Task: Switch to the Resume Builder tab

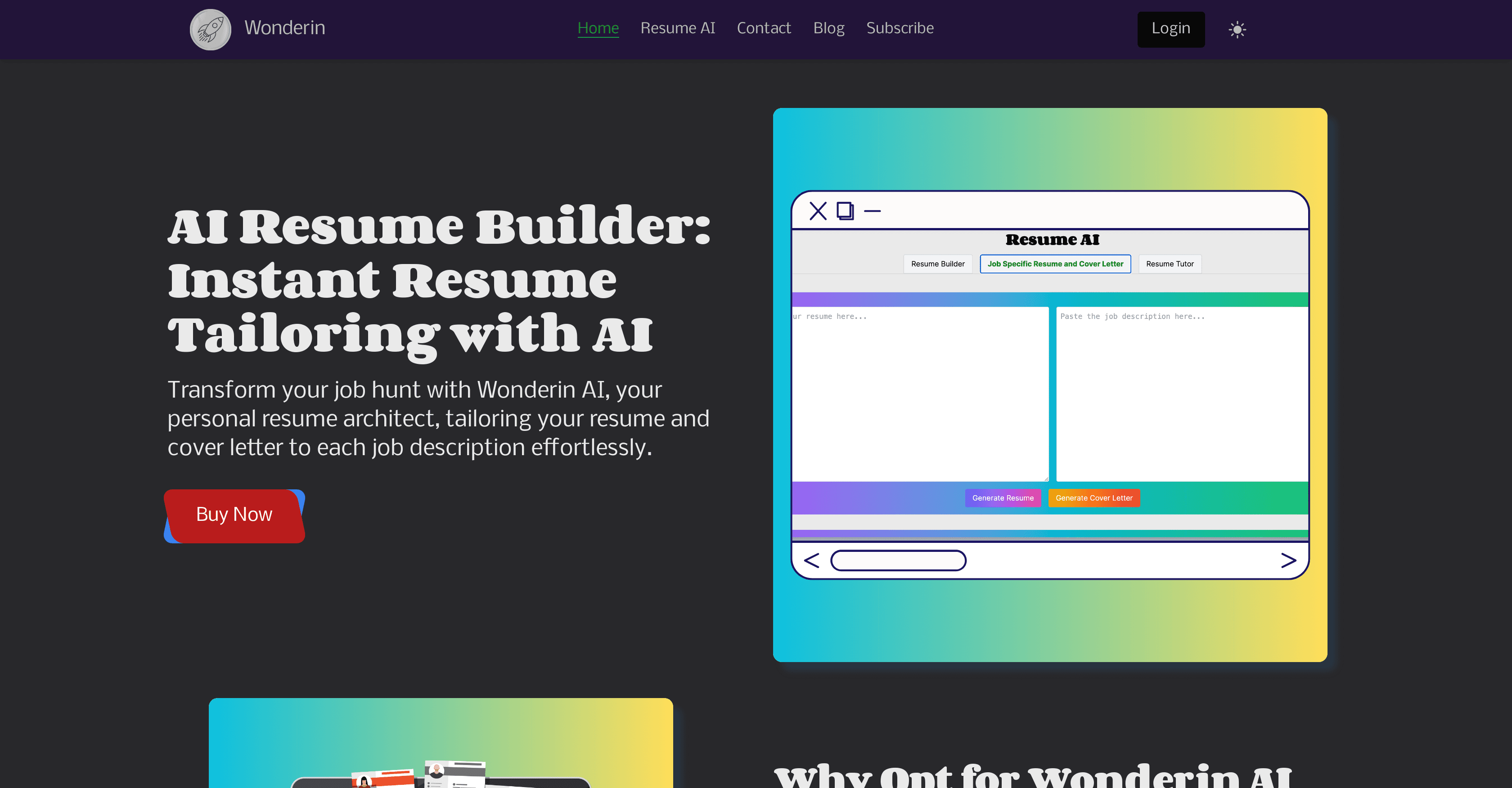Action: (x=937, y=264)
